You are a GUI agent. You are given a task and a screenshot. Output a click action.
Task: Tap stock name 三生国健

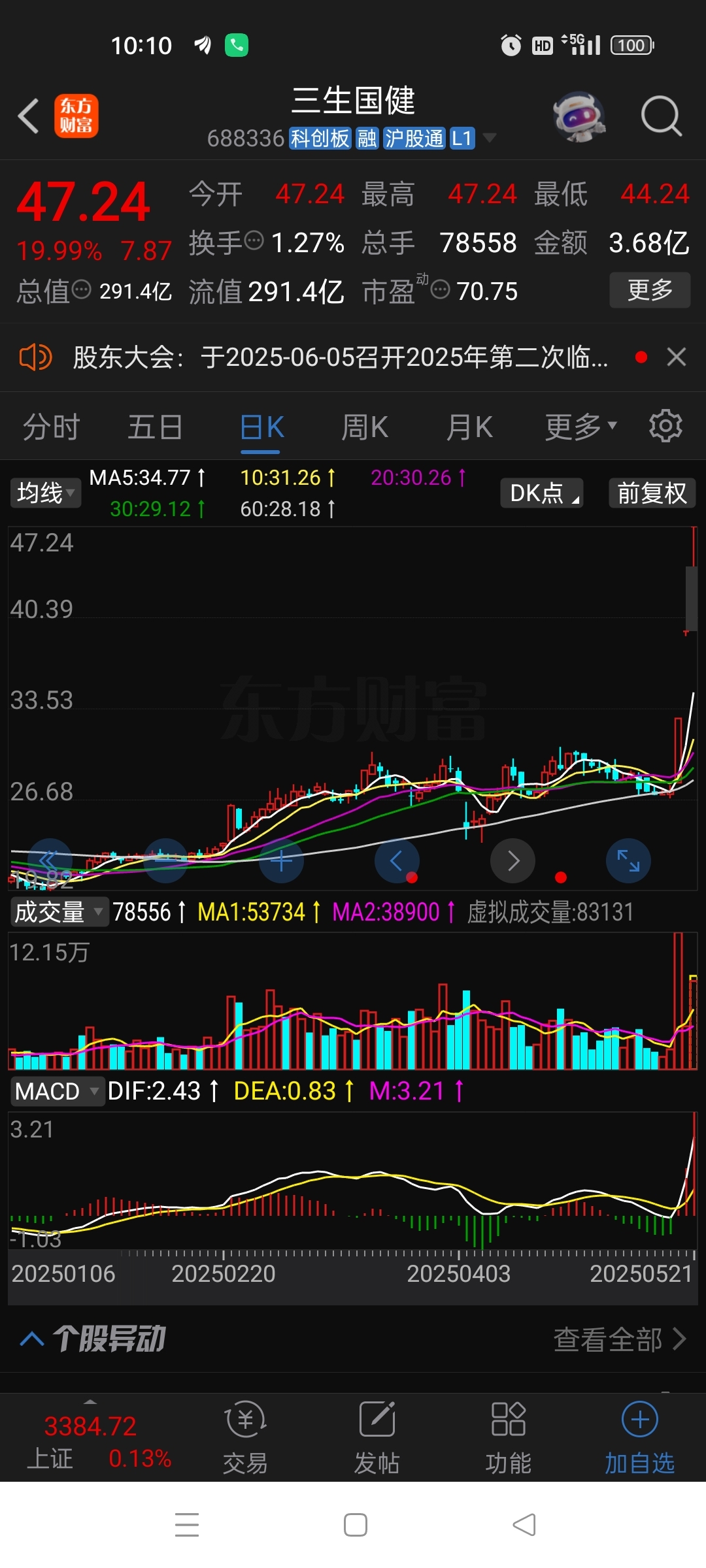(353, 101)
